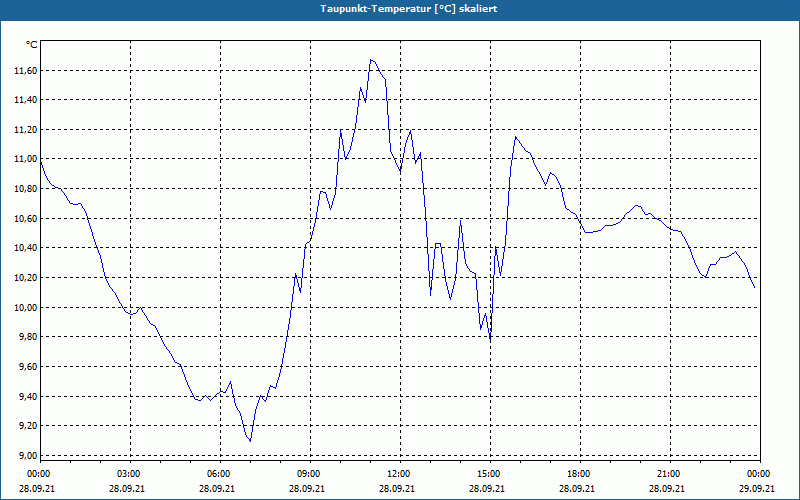Select the 28.09.21 date under 18:00
The width and height of the screenshot is (800, 500).
tap(577, 488)
